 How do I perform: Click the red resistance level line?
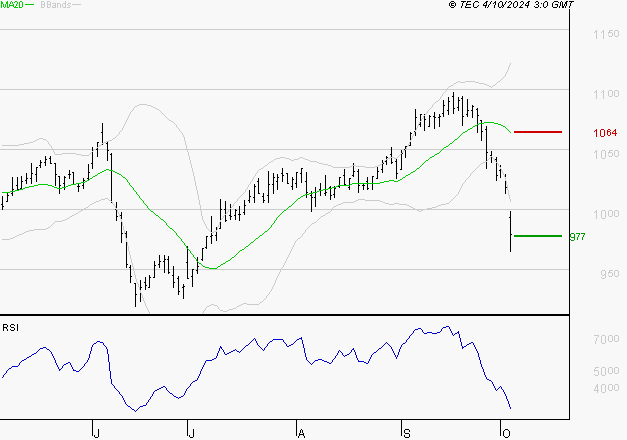pyautogui.click(x=538, y=132)
